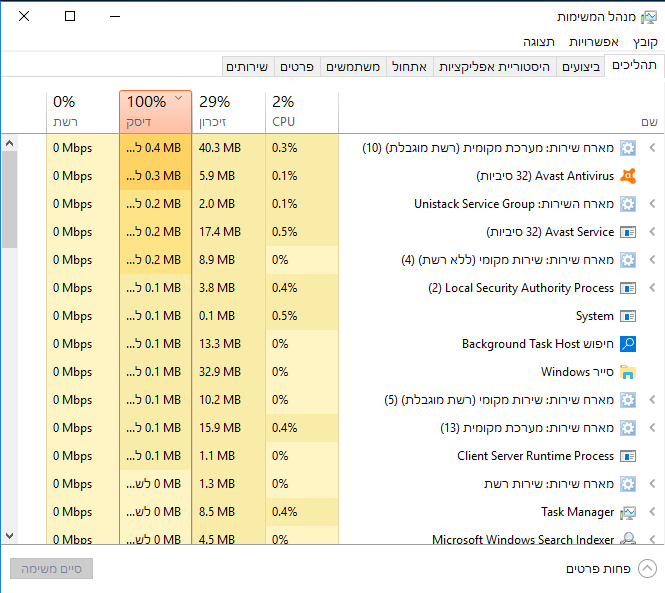Sort by the CPU column header
Viewport: 665px width, 593px height.
tap(302, 112)
